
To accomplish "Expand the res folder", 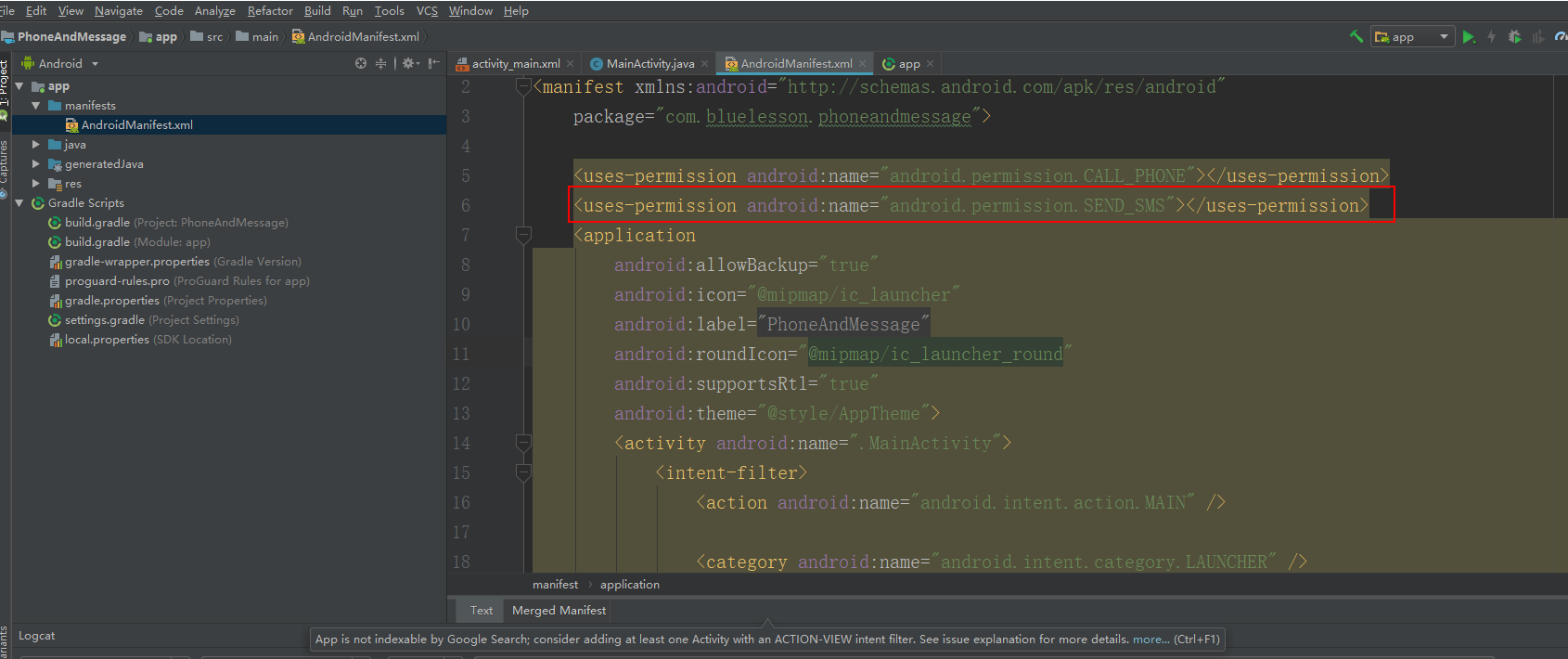I will [x=36, y=184].
